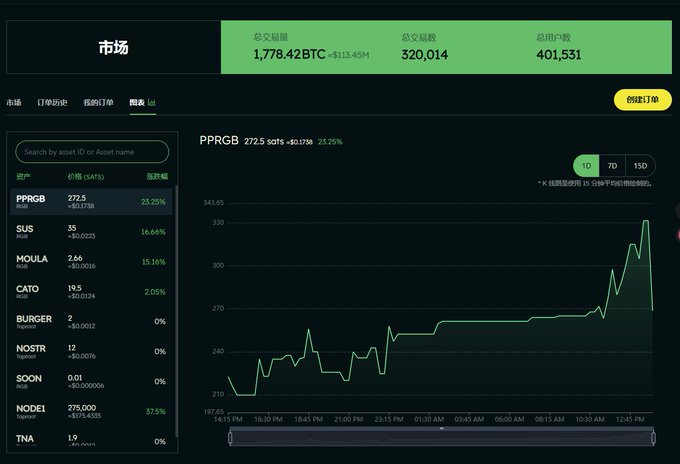Click the chart navigator strip middle

[x=442, y=437]
